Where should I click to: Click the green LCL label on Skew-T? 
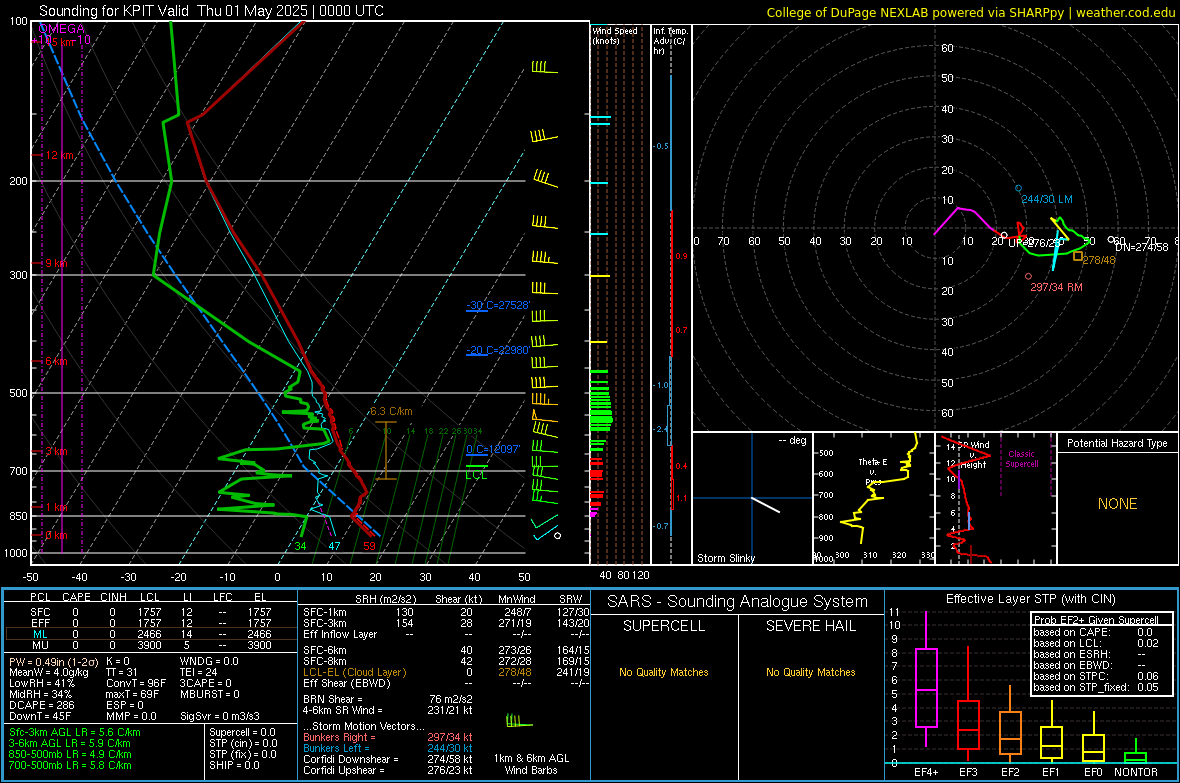(x=476, y=474)
